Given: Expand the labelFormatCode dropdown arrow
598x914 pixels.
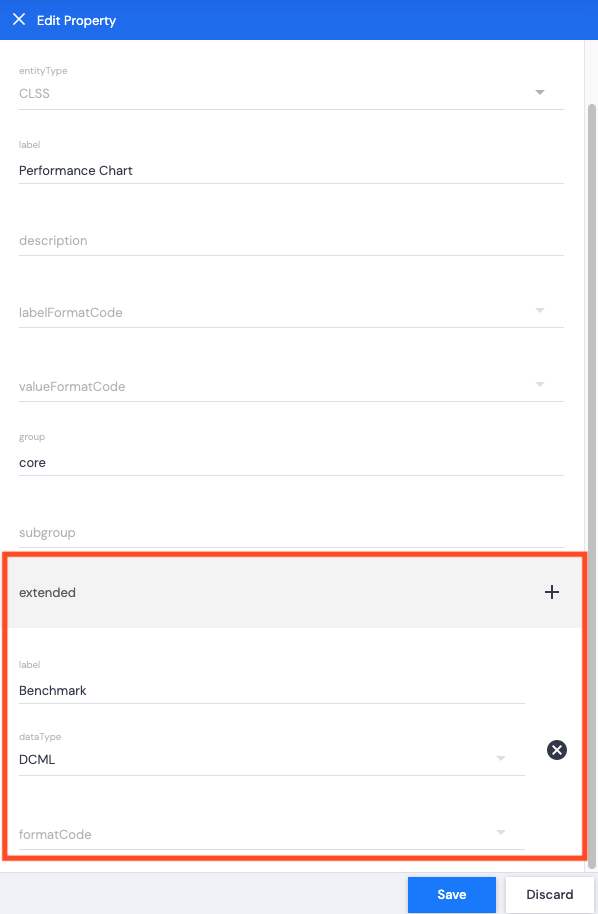Looking at the screenshot, I should (540, 311).
